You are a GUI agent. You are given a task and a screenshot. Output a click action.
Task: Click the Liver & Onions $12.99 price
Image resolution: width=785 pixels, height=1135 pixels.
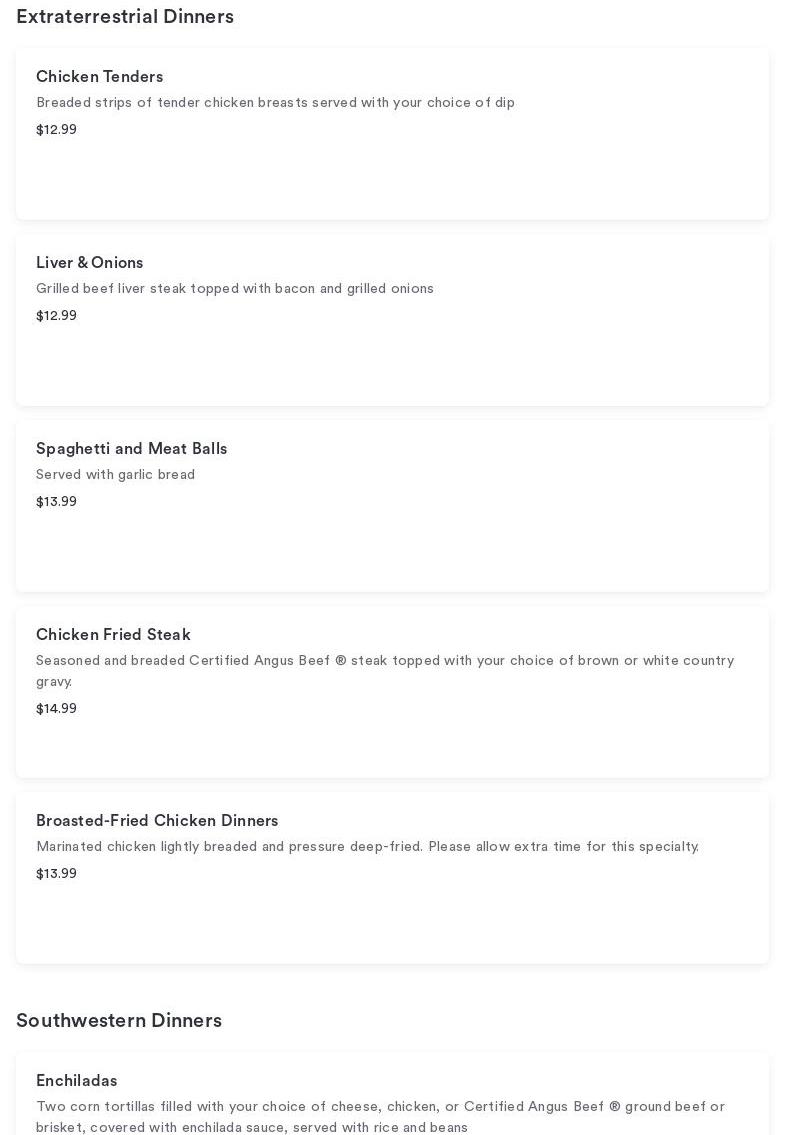click(x=56, y=316)
